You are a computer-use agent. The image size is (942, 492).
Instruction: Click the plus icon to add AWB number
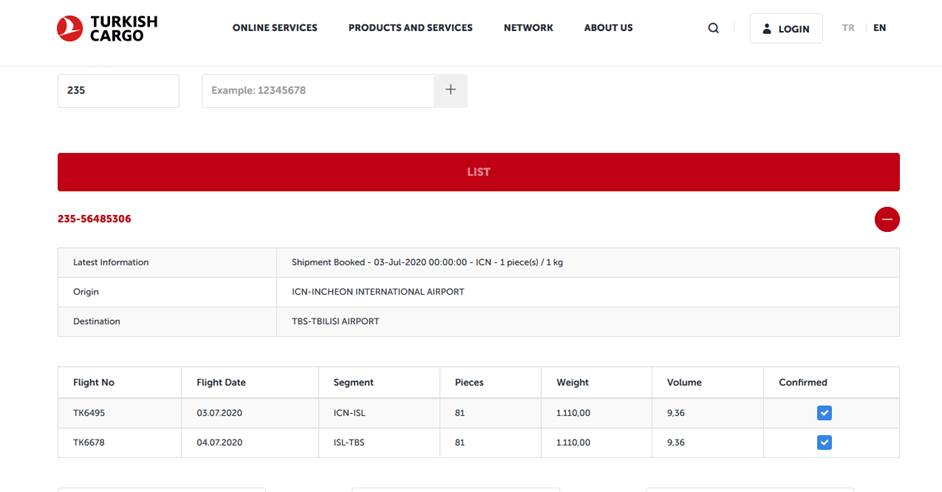[x=450, y=90]
